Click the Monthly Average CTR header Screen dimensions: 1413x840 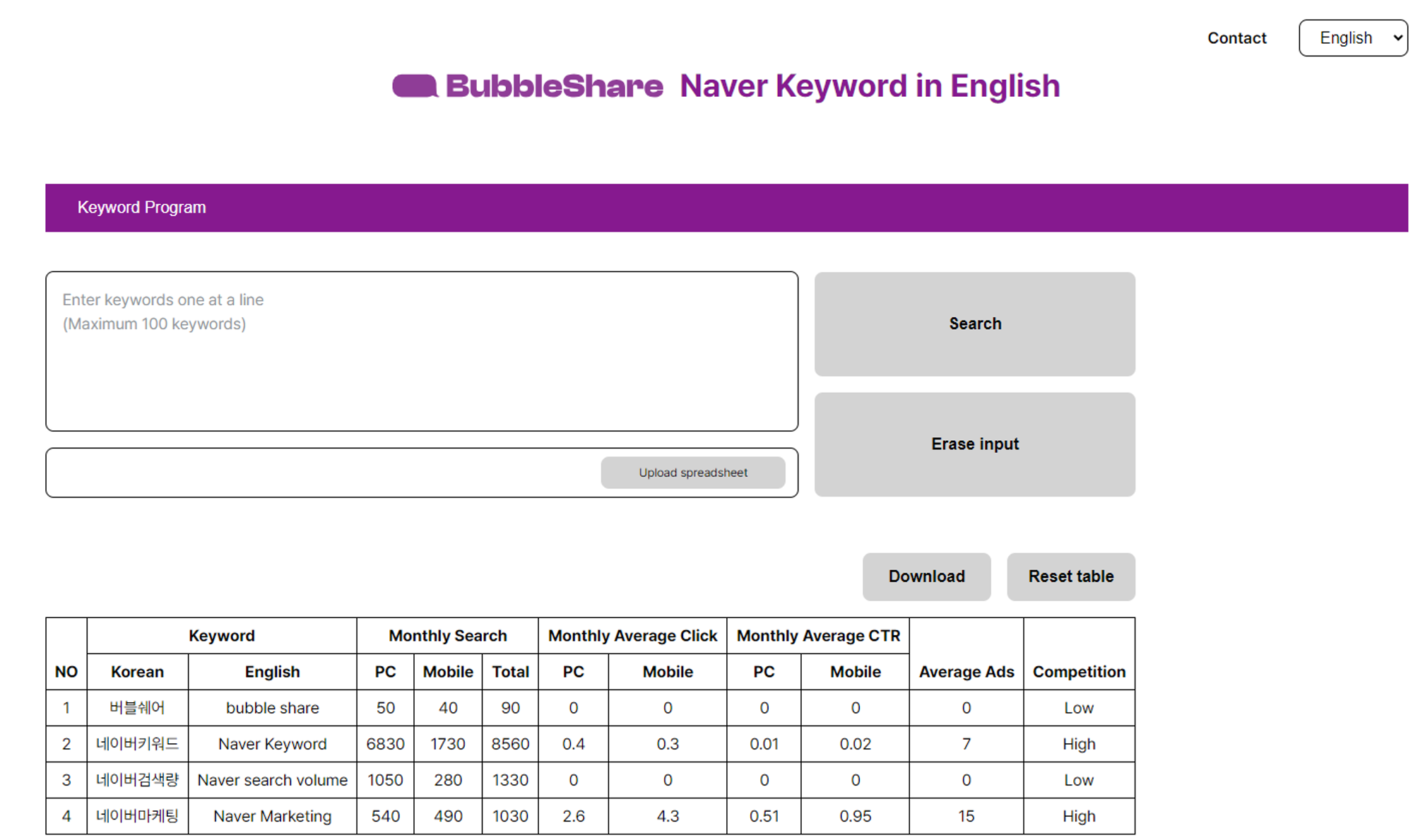pos(818,636)
